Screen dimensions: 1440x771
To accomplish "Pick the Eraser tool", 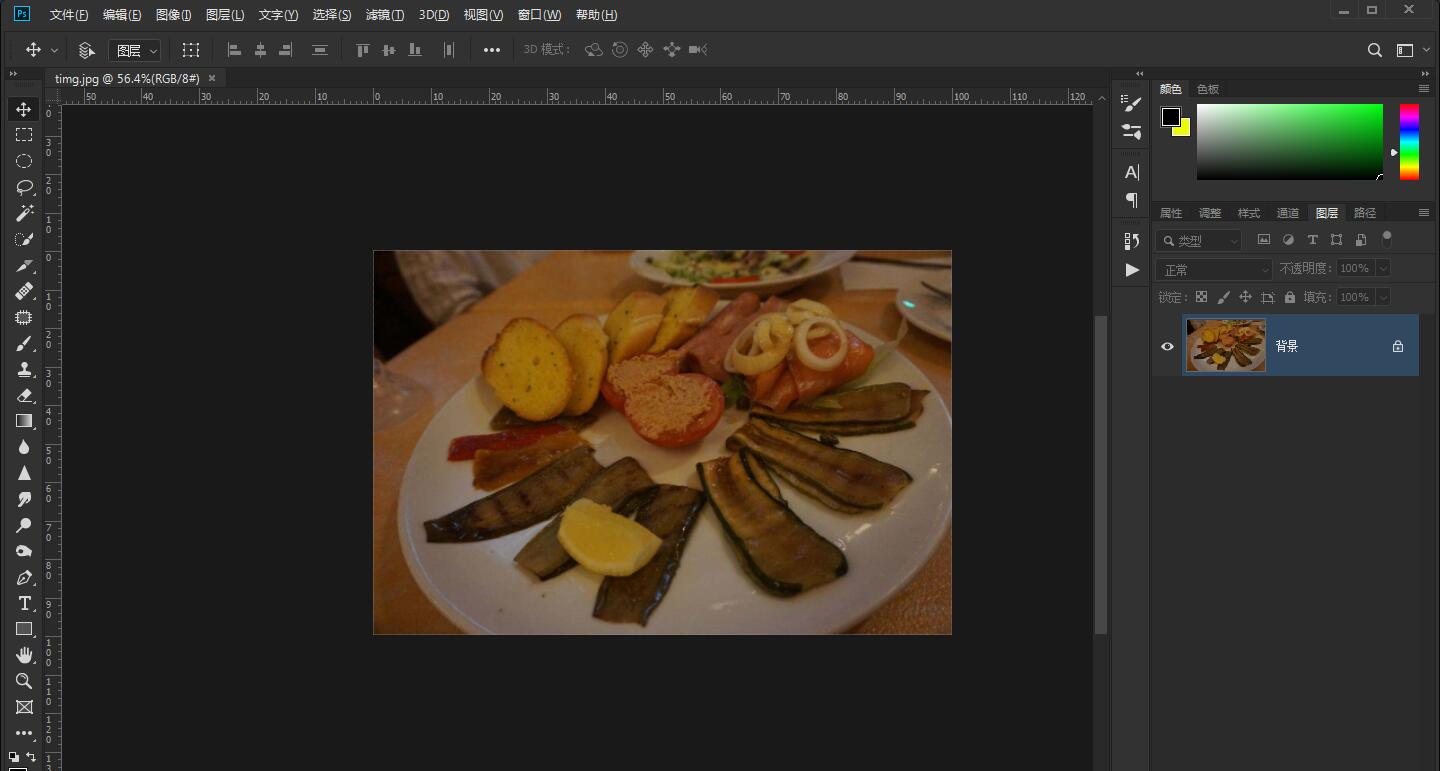I will coord(24,395).
